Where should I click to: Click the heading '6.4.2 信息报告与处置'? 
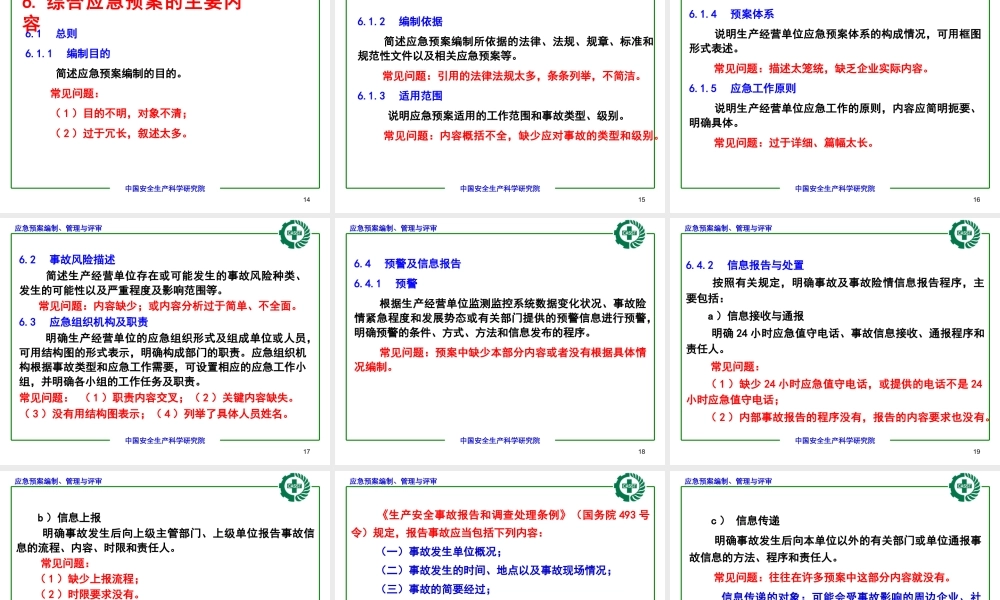(745, 265)
